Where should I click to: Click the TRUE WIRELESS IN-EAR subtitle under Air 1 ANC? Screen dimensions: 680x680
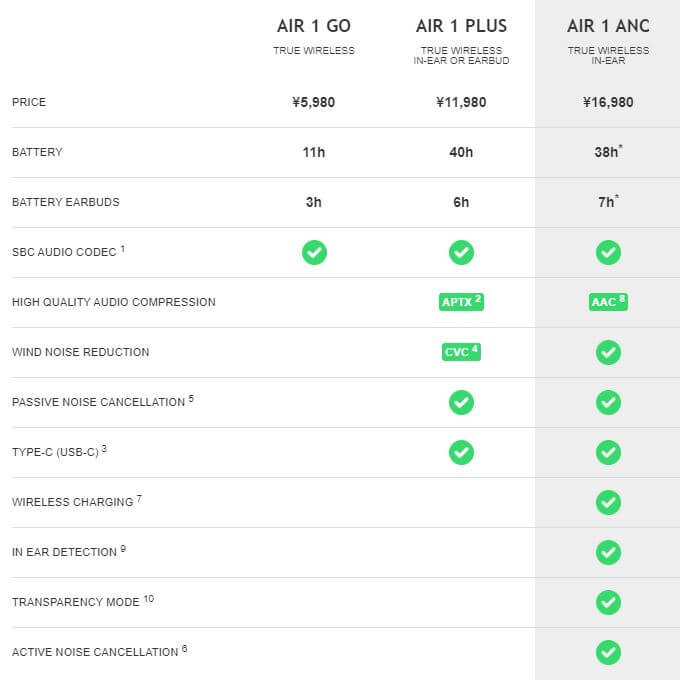pos(608,56)
